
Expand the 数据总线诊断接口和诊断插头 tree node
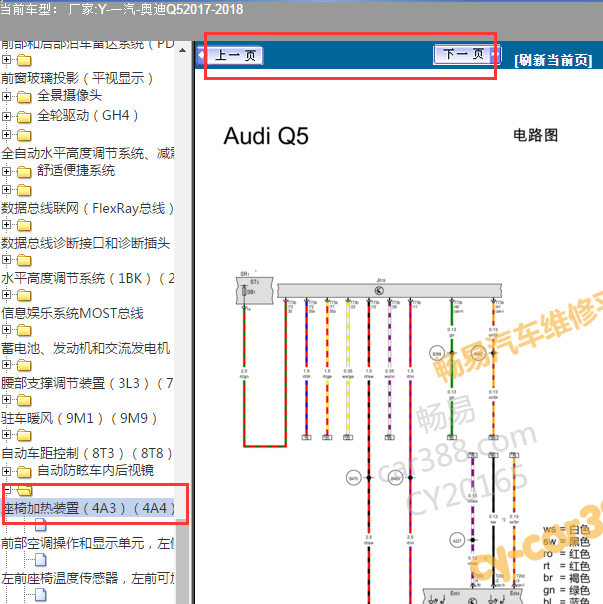click(x=6, y=225)
